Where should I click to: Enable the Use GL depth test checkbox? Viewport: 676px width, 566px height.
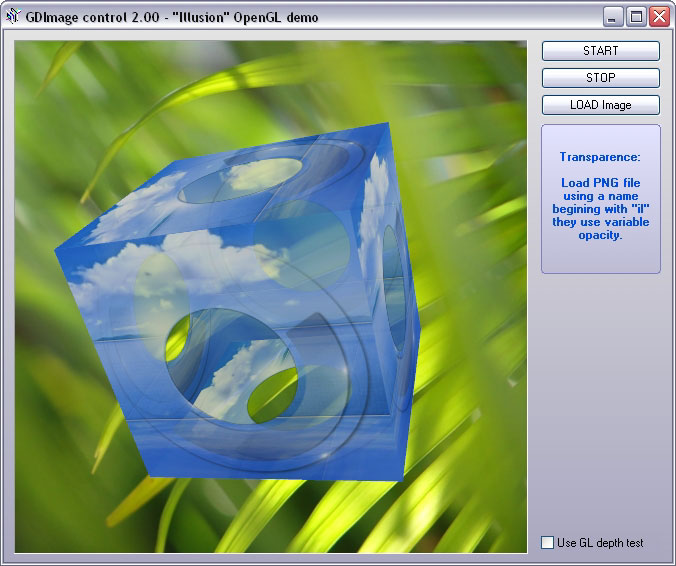[x=547, y=542]
